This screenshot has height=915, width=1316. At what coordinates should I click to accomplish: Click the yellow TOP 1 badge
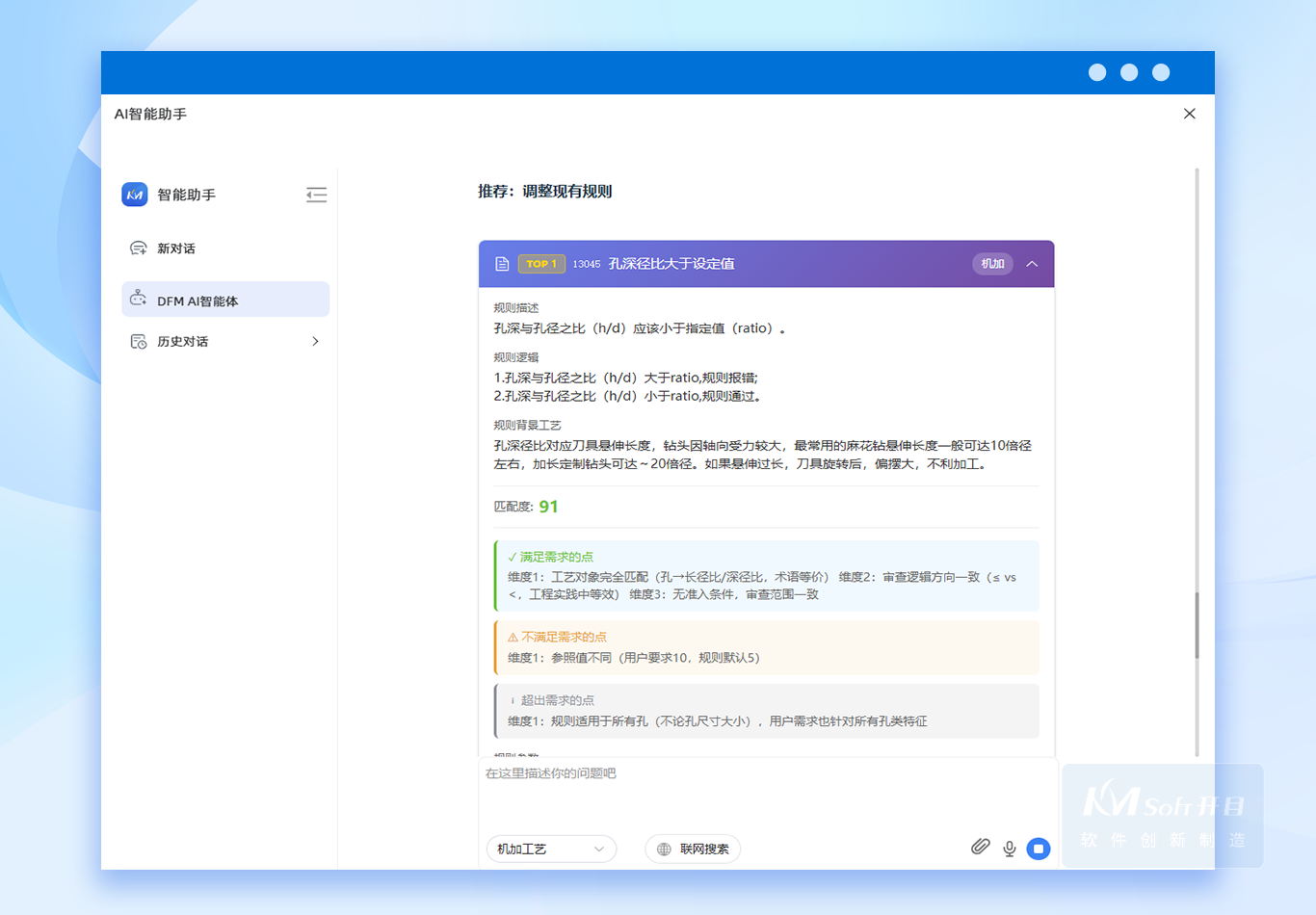(x=541, y=264)
